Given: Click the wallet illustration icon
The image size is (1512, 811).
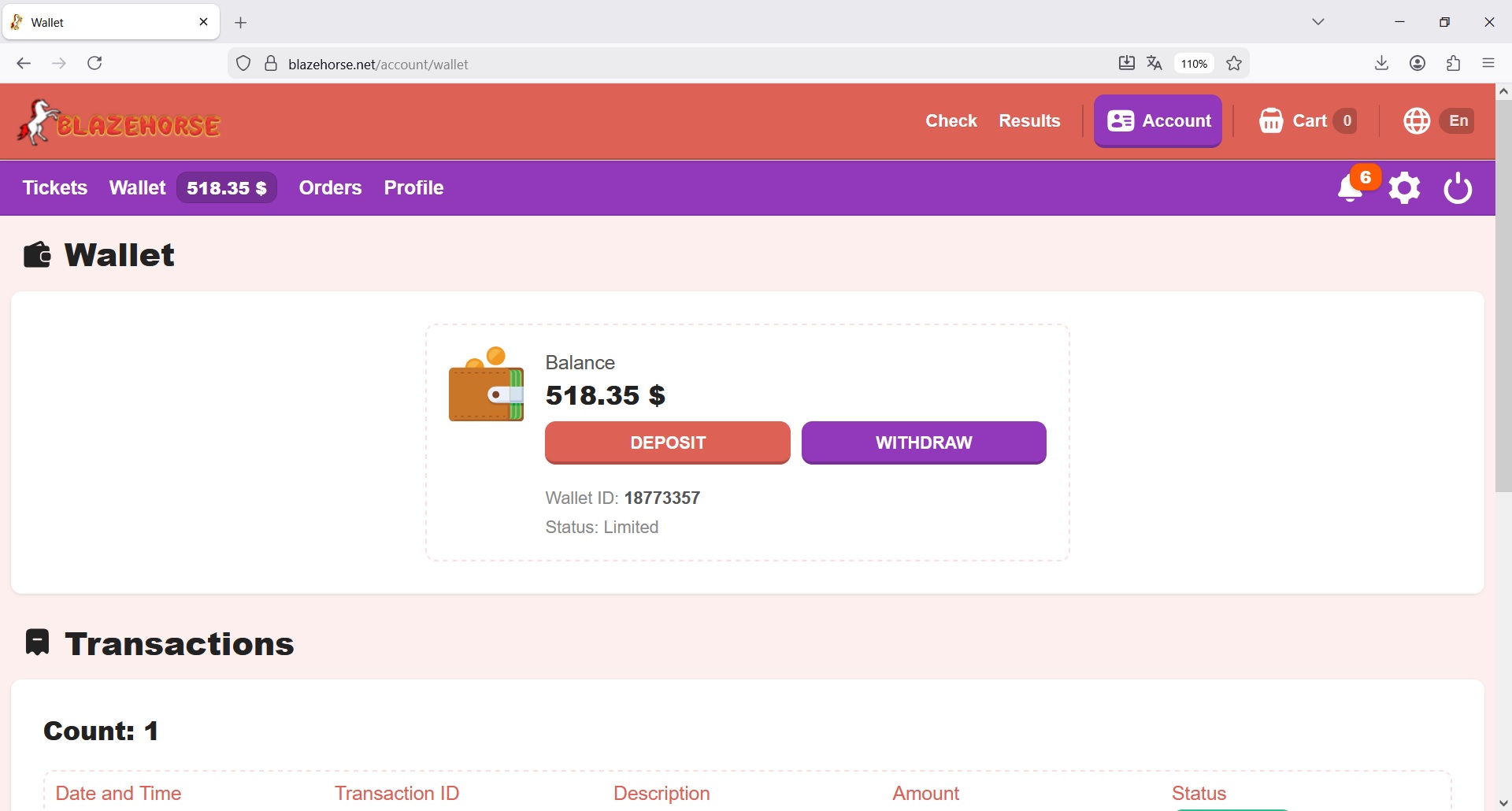Looking at the screenshot, I should coord(486,384).
